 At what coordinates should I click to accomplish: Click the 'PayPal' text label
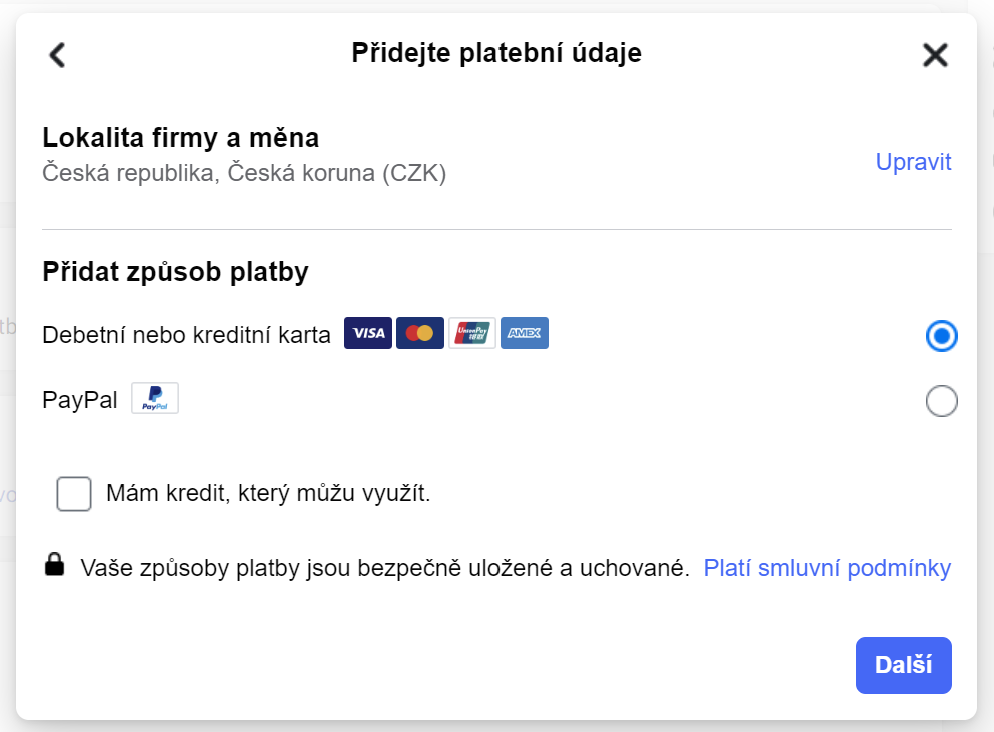pos(79,397)
